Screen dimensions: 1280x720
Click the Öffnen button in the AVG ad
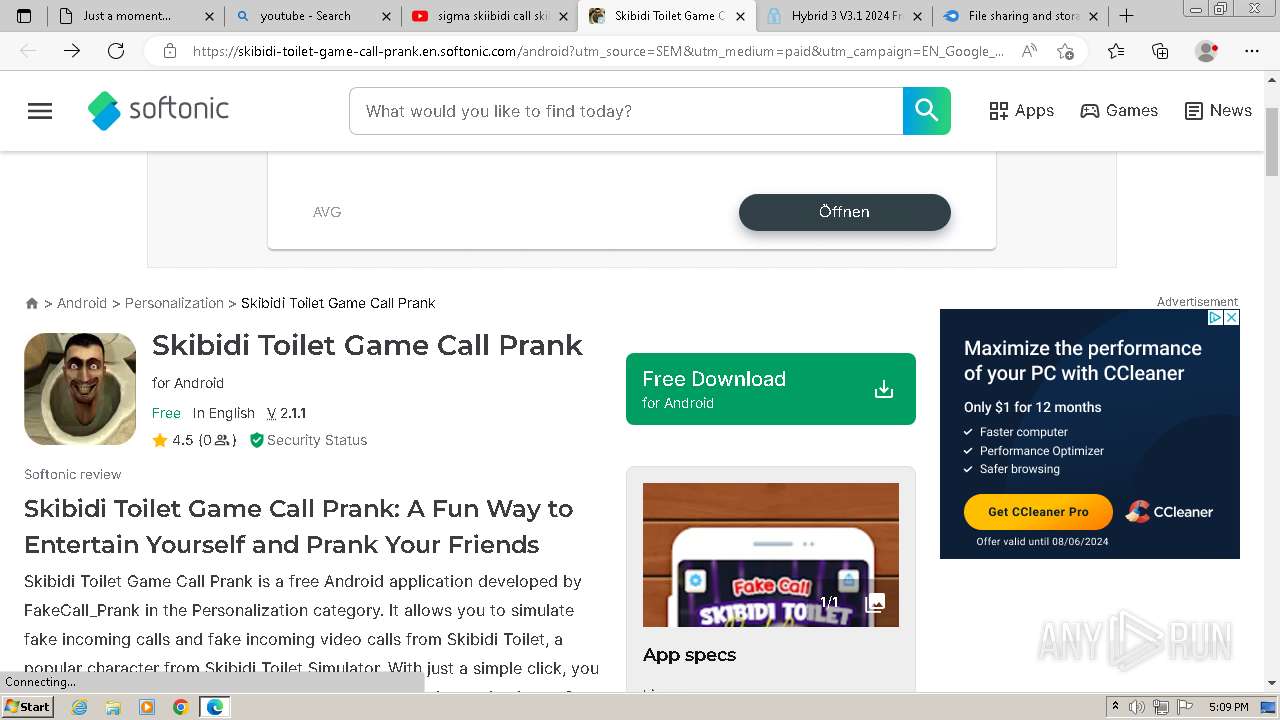pos(844,212)
